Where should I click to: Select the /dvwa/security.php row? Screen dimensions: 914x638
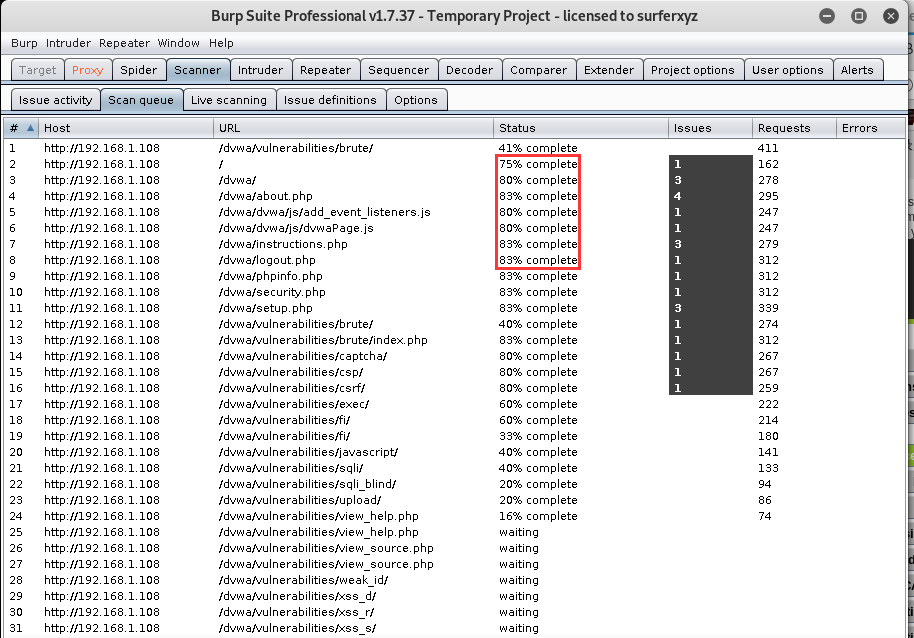[x=455, y=292]
